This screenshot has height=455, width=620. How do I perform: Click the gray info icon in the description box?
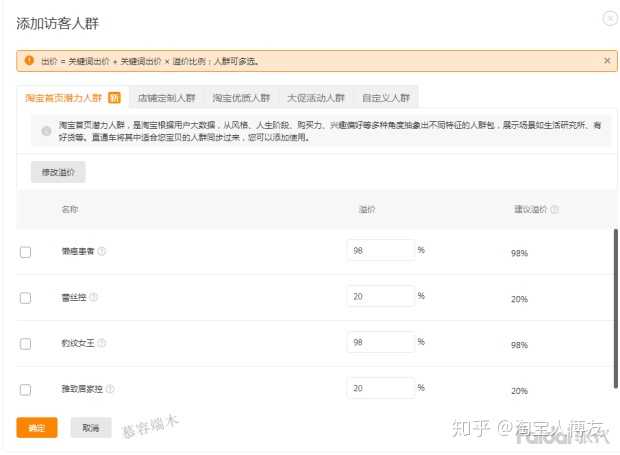point(46,131)
